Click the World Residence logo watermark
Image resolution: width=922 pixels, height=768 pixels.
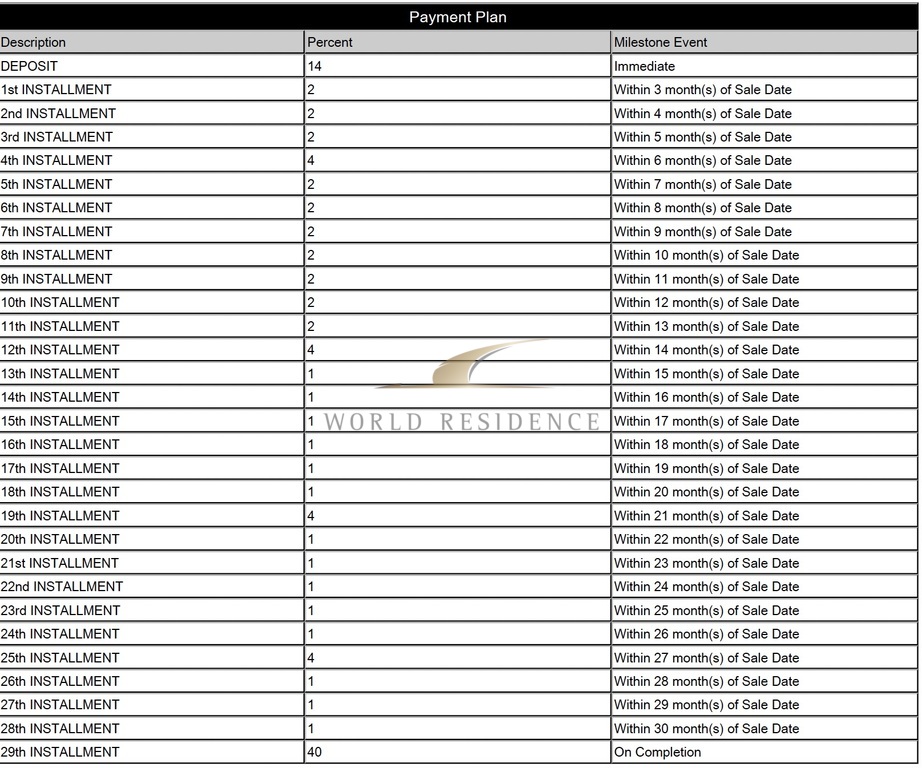tap(462, 390)
